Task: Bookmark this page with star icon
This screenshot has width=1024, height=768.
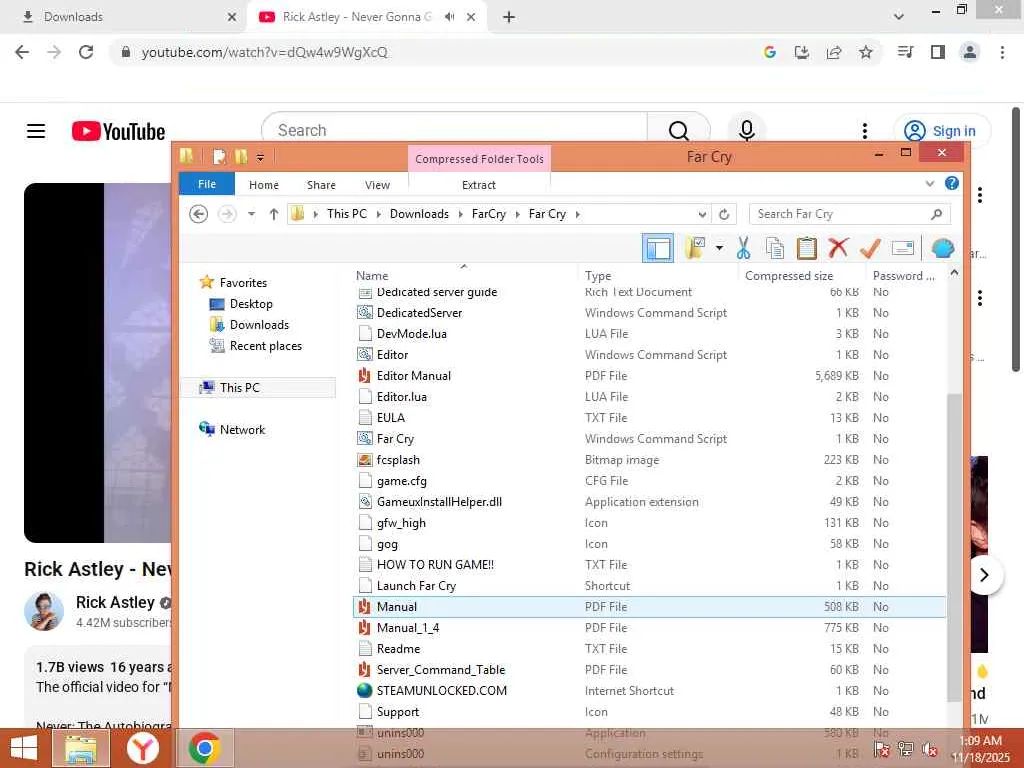Action: [x=865, y=52]
